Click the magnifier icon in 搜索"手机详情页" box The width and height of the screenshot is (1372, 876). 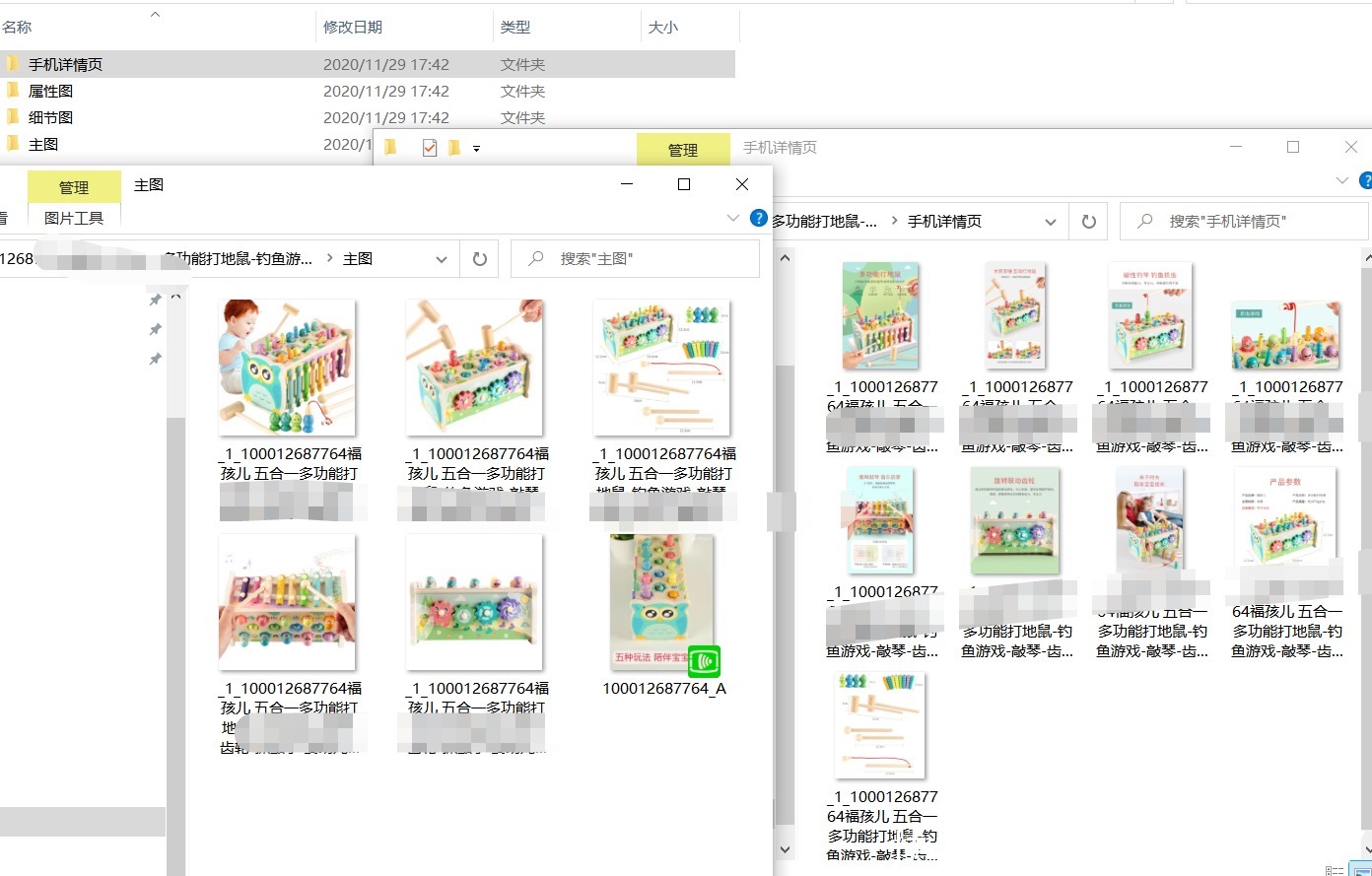(x=1145, y=222)
